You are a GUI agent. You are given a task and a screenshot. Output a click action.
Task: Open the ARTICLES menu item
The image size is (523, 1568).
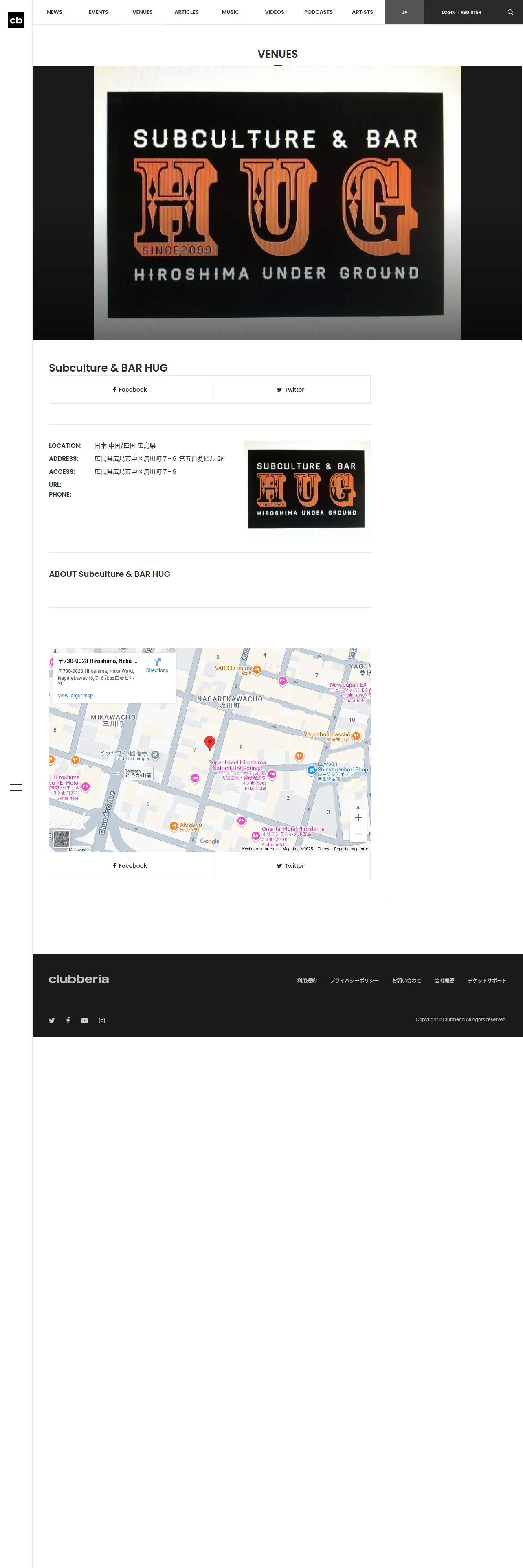(x=186, y=12)
